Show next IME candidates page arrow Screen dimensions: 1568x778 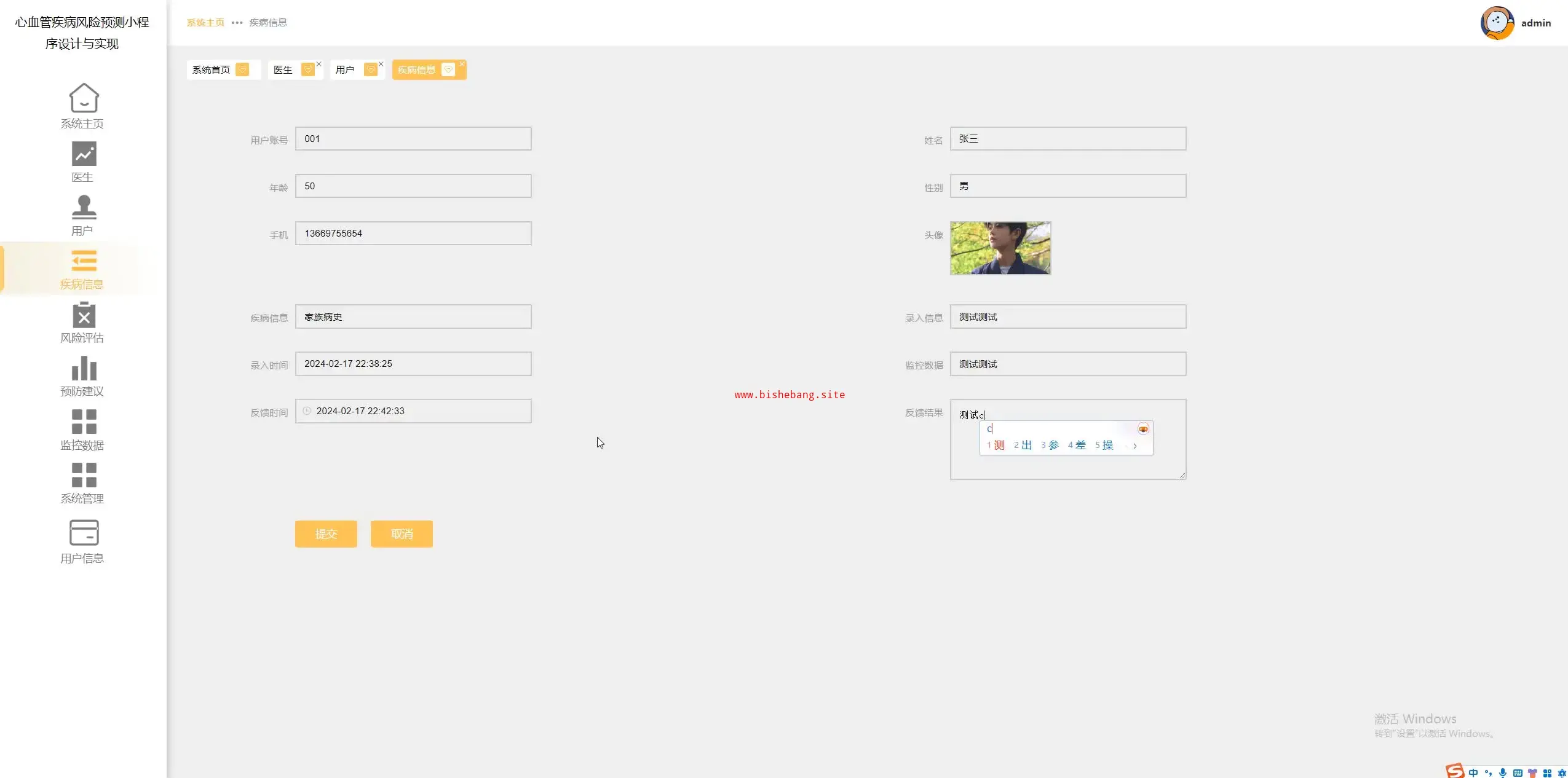point(1134,446)
